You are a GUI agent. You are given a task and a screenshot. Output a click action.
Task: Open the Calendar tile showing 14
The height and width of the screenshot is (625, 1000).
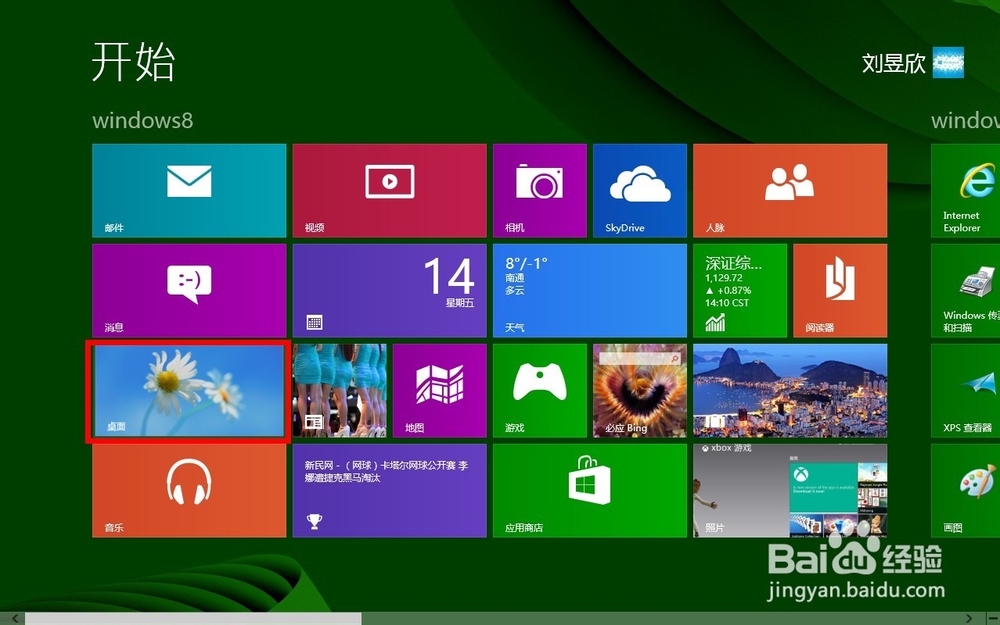coord(389,290)
